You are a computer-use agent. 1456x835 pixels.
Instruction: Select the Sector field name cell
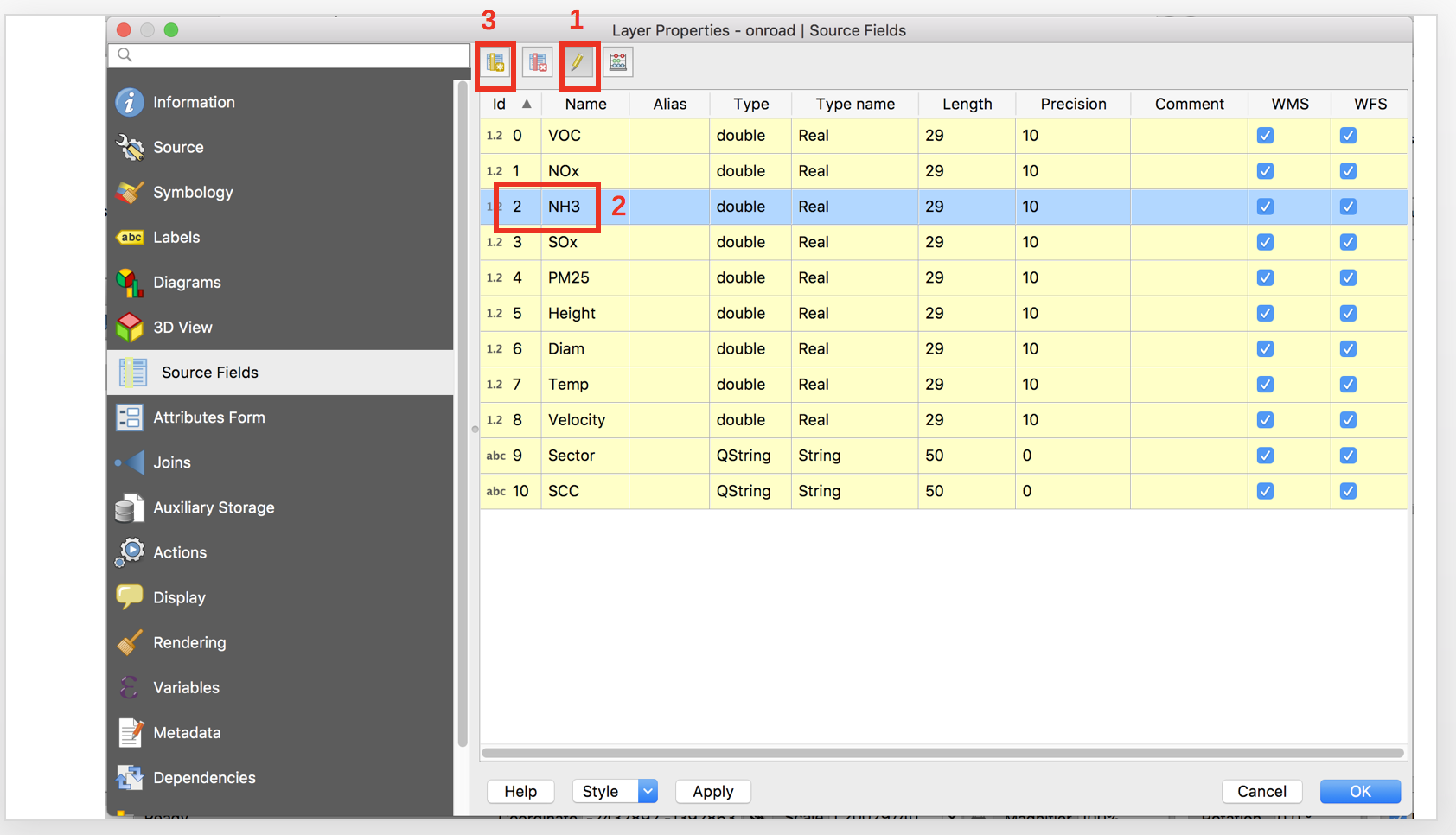coord(585,456)
